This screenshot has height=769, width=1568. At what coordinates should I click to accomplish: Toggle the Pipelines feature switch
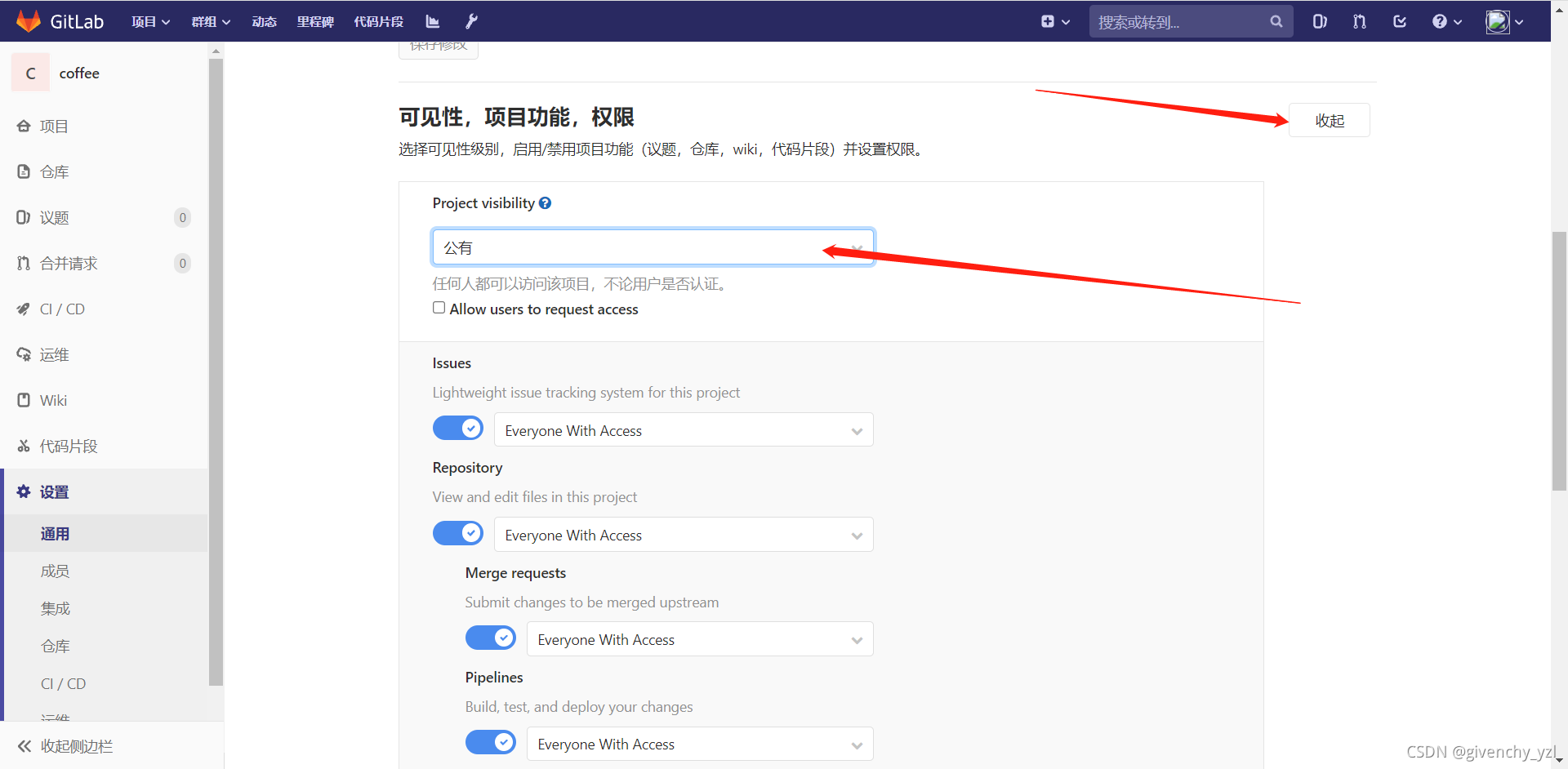[x=491, y=742]
